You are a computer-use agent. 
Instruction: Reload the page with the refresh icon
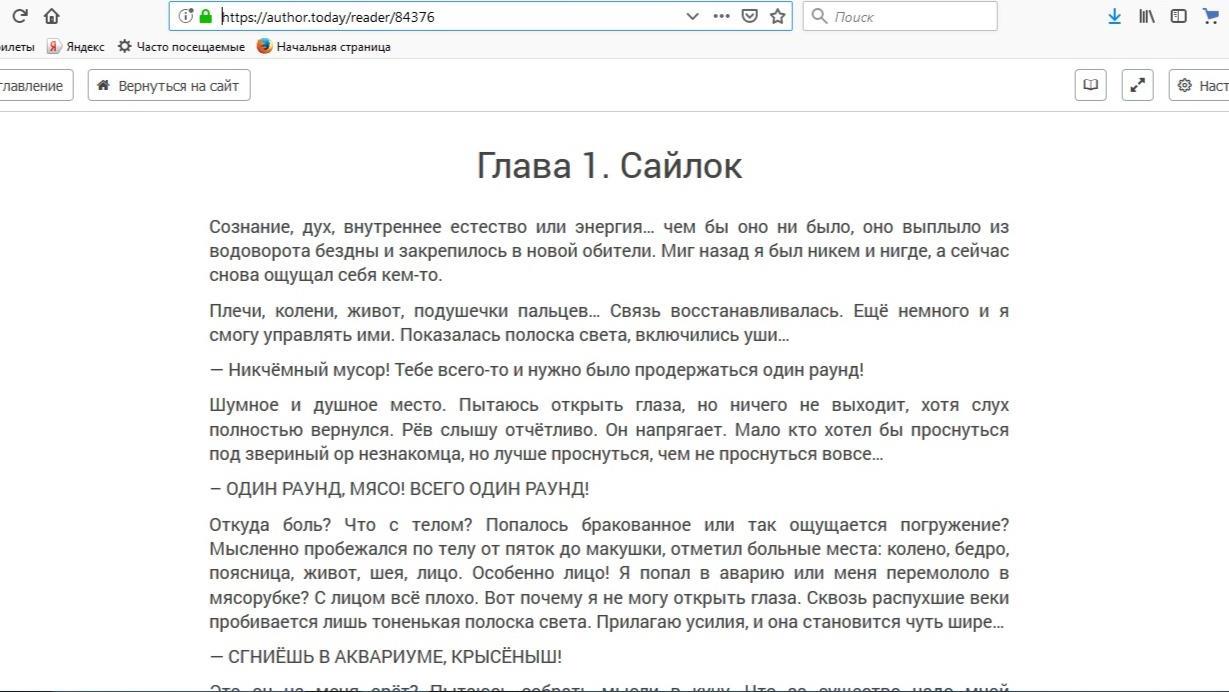(19, 16)
